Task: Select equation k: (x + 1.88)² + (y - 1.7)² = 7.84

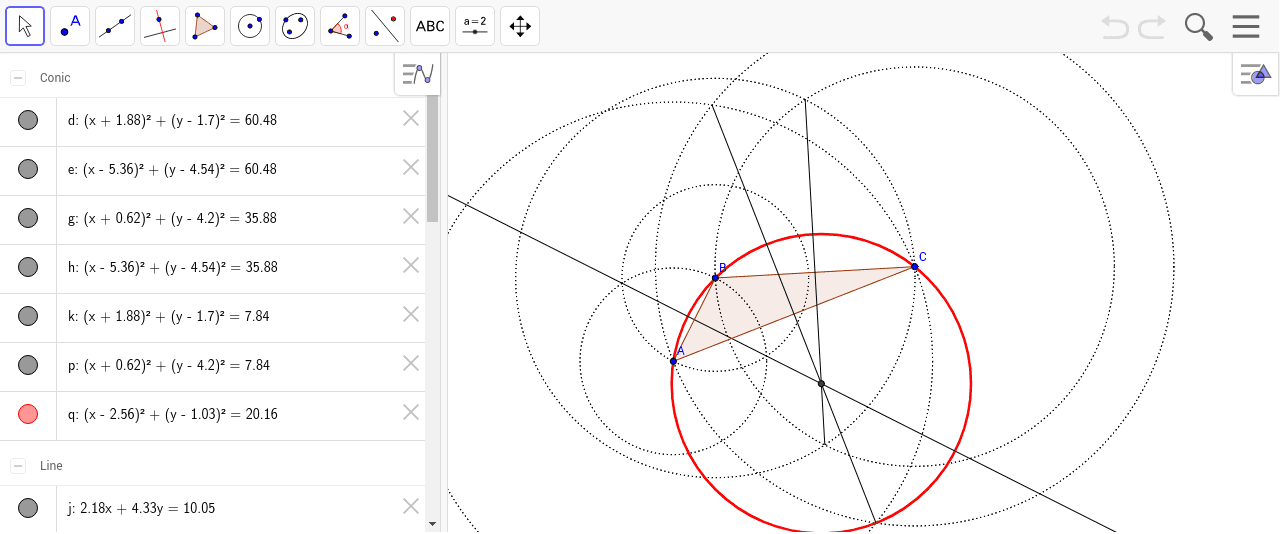Action: (168, 316)
